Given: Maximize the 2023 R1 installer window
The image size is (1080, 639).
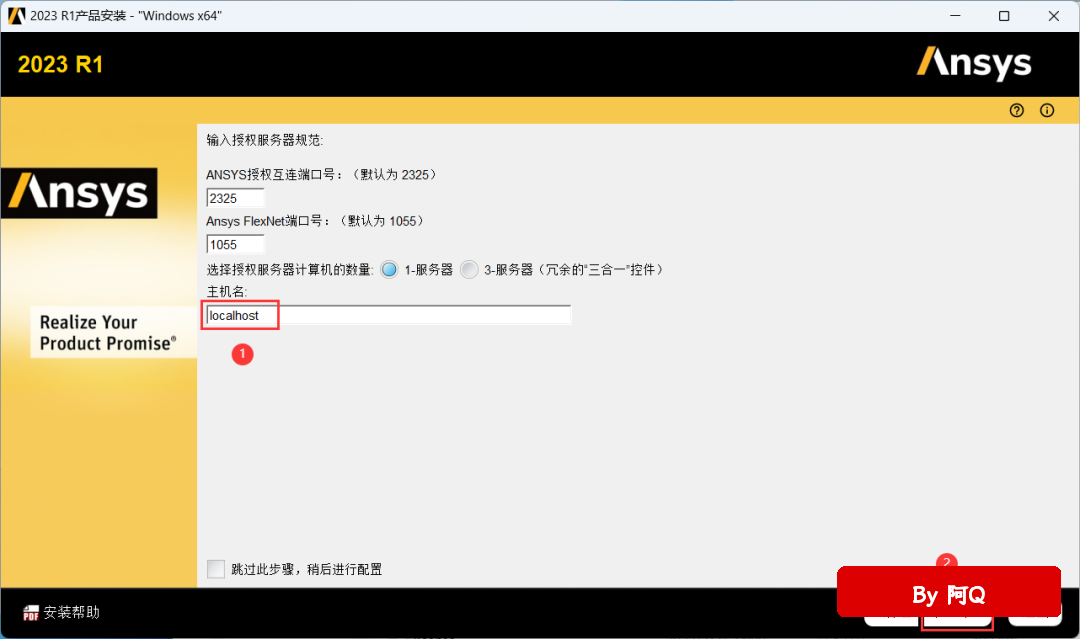Looking at the screenshot, I should [x=1004, y=16].
